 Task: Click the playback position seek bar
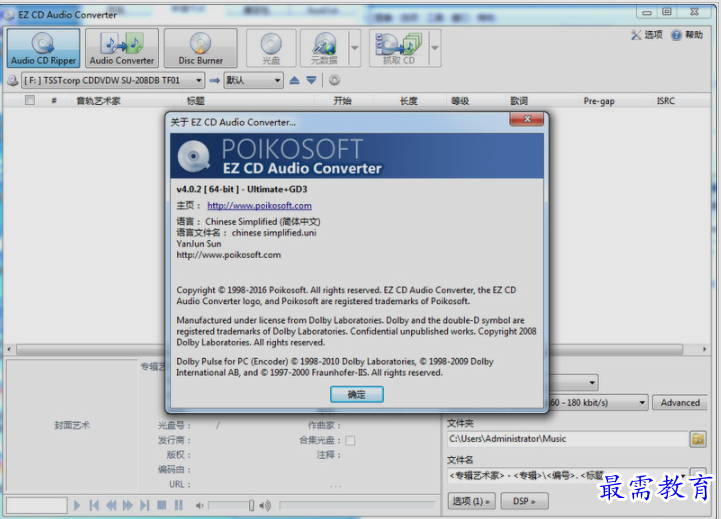357,506
